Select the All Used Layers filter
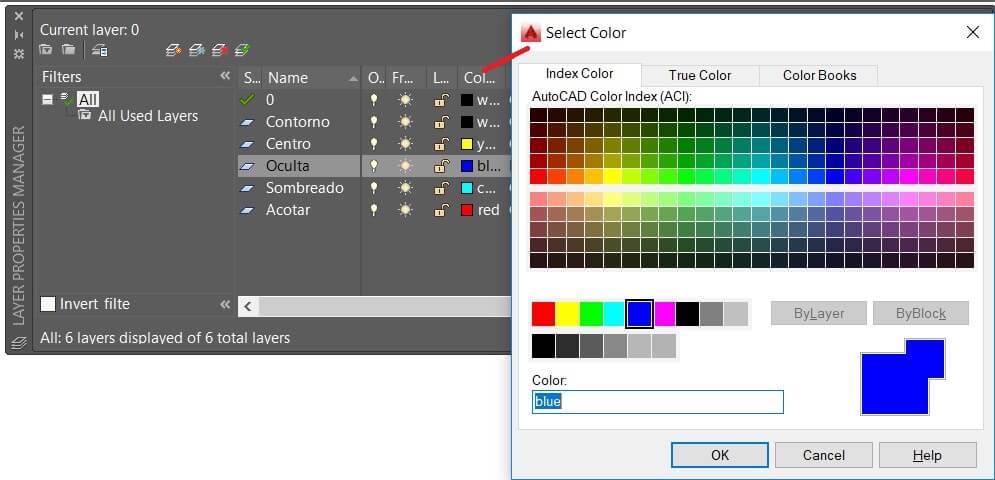The image size is (995, 480). click(147, 116)
